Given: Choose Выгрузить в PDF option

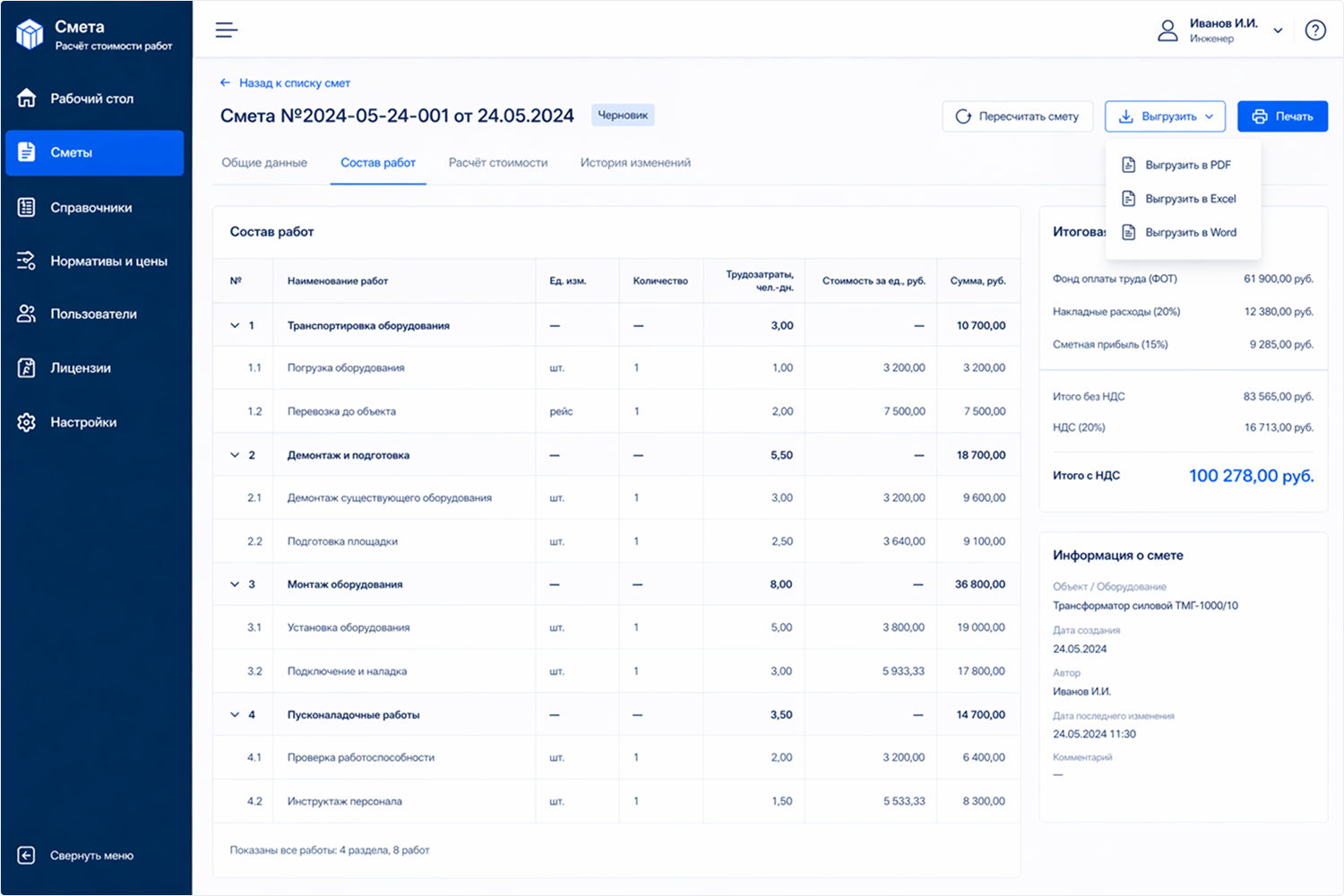Looking at the screenshot, I should coord(1187,165).
